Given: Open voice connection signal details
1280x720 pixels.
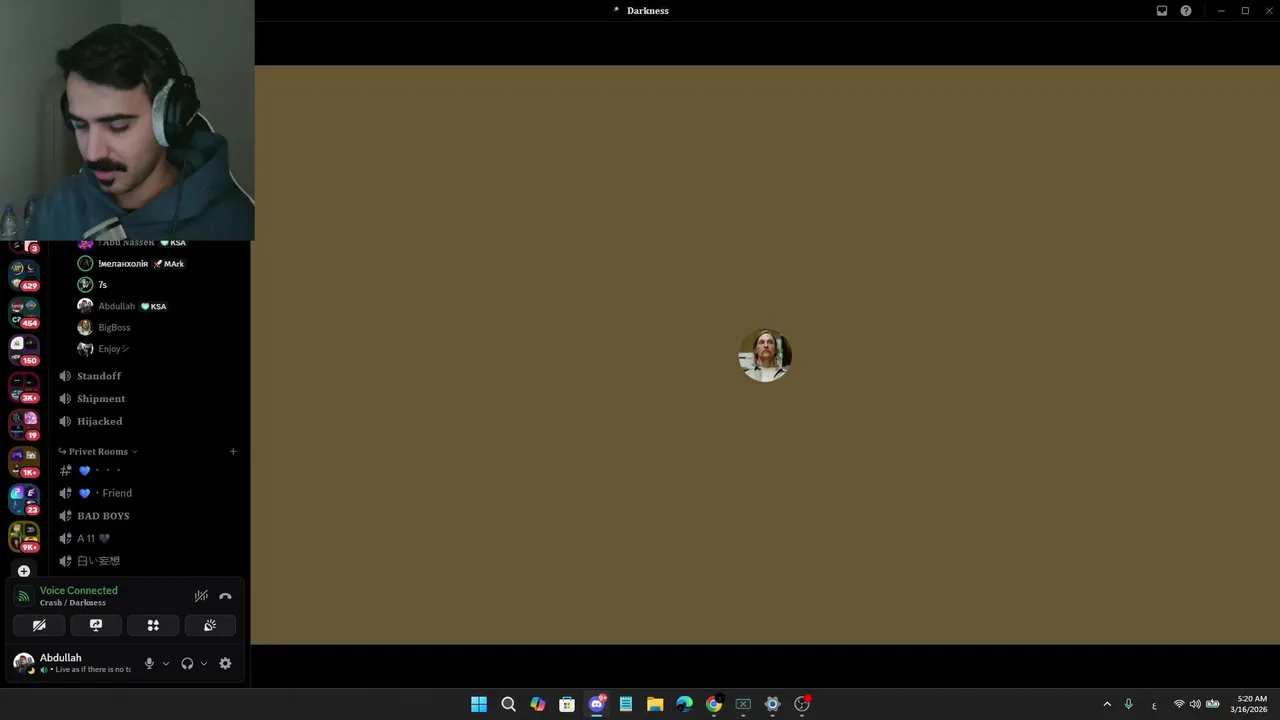Looking at the screenshot, I should tap(24, 597).
